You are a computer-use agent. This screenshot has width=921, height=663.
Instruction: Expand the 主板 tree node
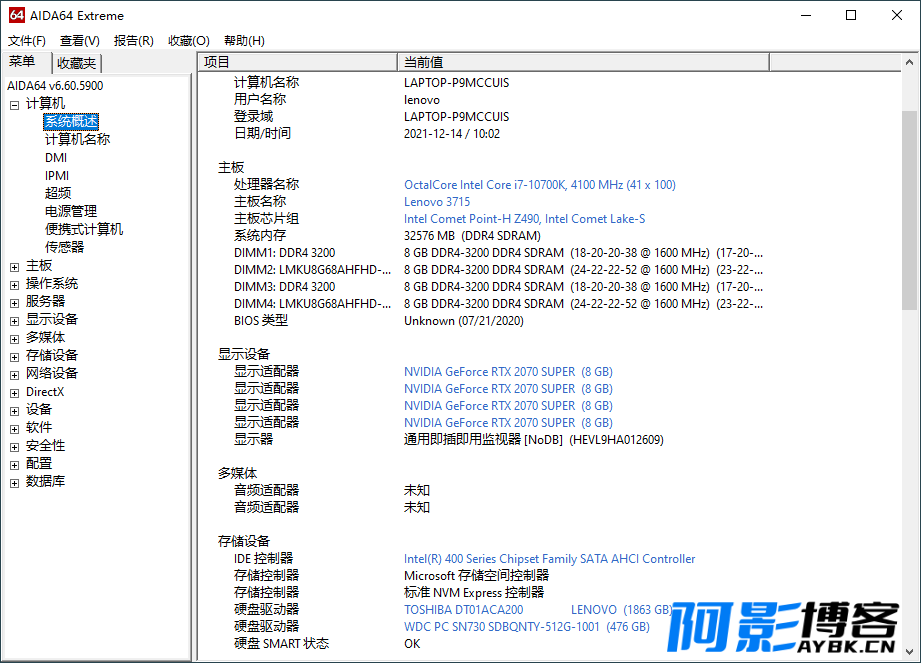(14, 266)
